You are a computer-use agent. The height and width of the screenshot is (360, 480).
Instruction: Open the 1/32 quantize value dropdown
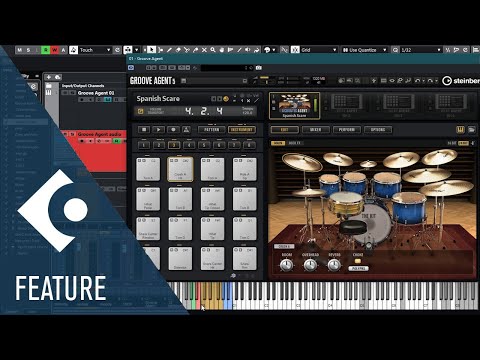click(421, 50)
